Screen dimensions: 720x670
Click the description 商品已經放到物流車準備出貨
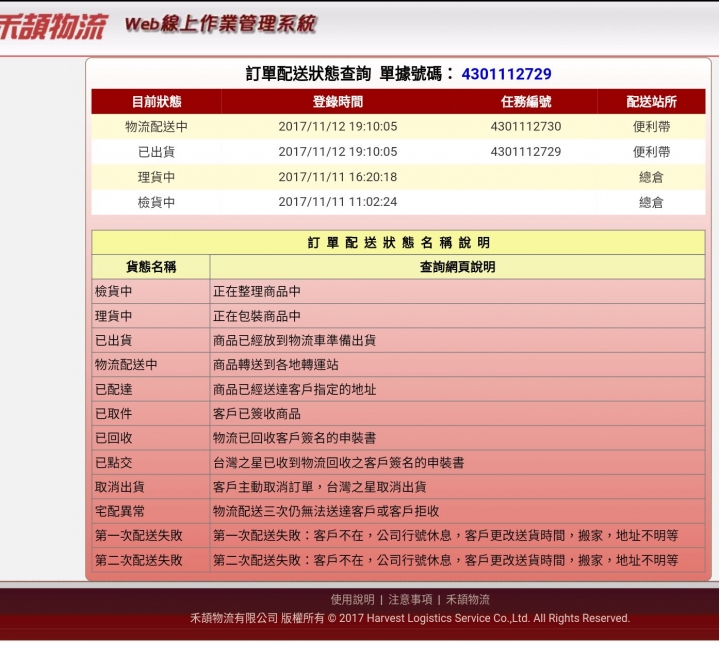pyautogui.click(x=294, y=340)
